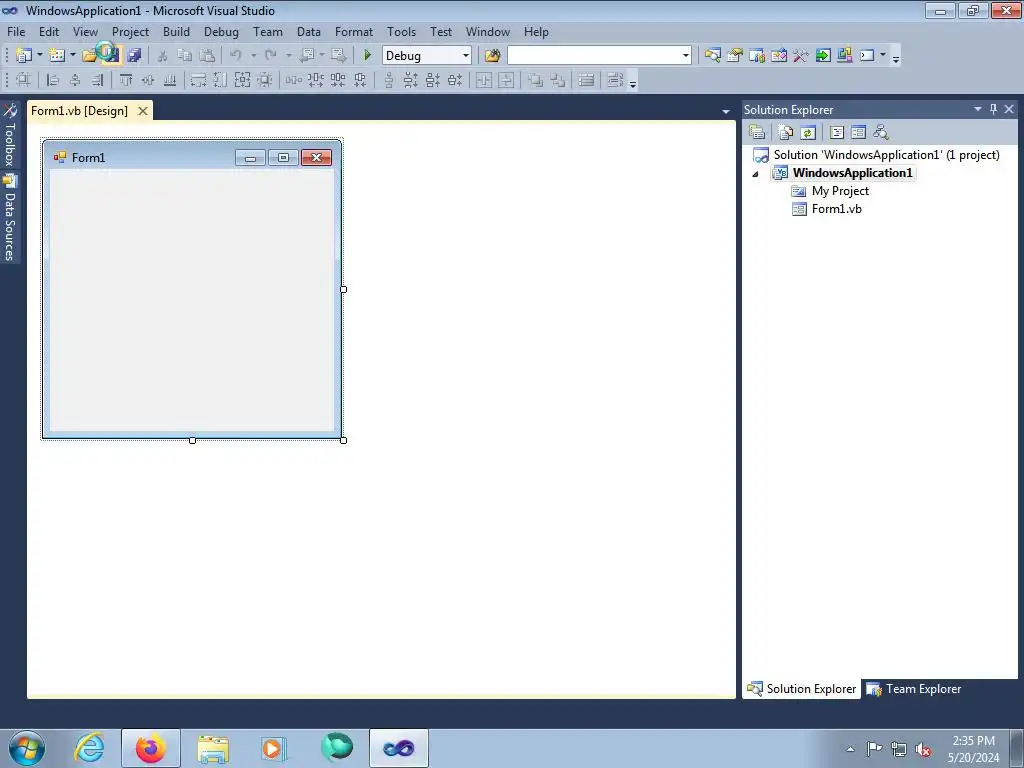The image size is (1024, 768).
Task: Click the Make Same Size icon
Action: point(242,80)
